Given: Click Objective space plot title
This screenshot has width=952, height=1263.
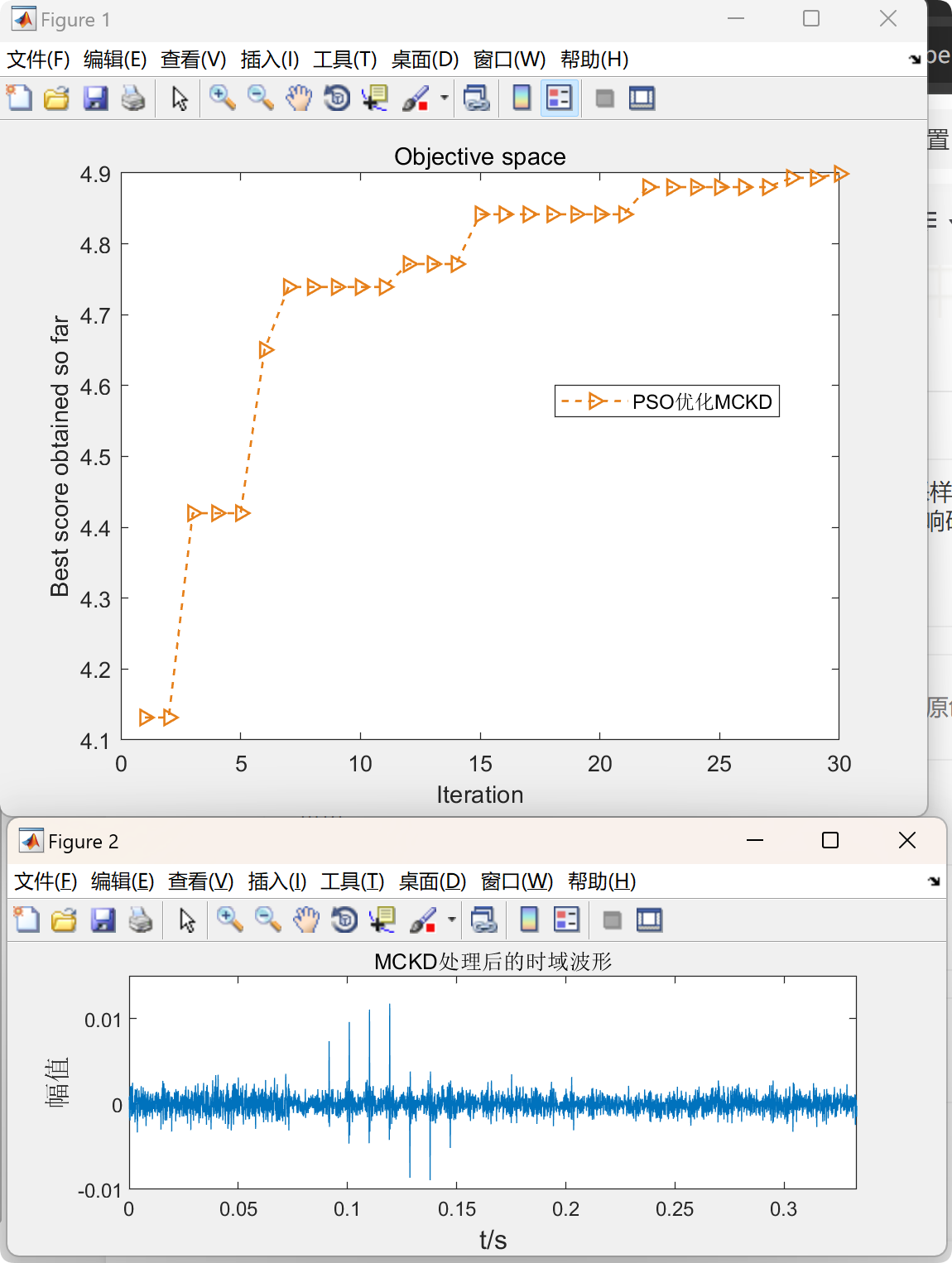Looking at the screenshot, I should coord(480,156).
